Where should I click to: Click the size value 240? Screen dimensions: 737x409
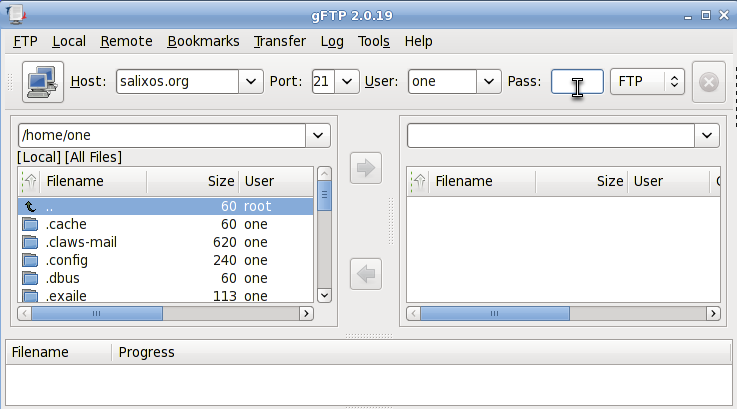225,260
